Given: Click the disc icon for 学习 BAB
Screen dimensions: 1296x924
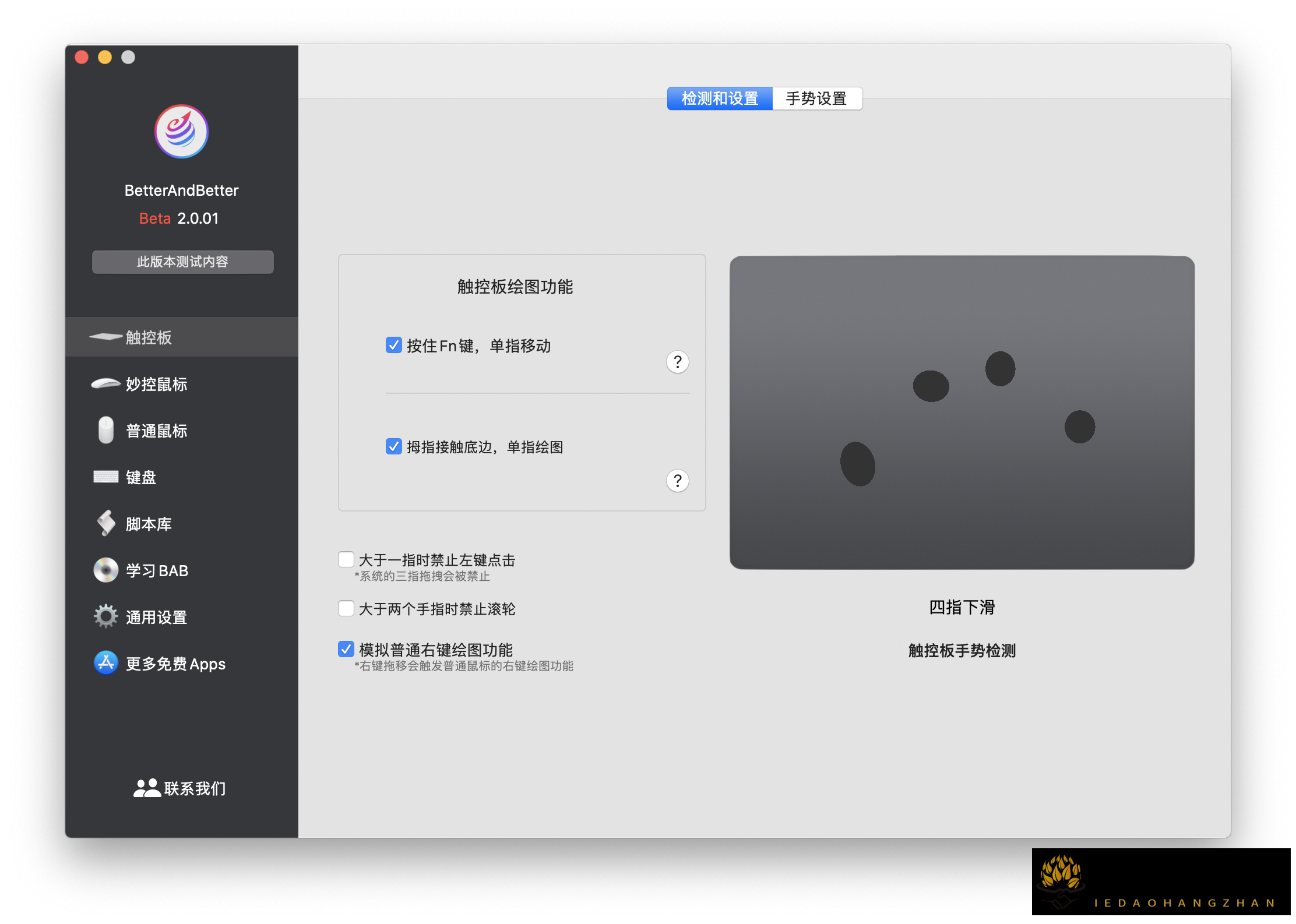Looking at the screenshot, I should 105,570.
